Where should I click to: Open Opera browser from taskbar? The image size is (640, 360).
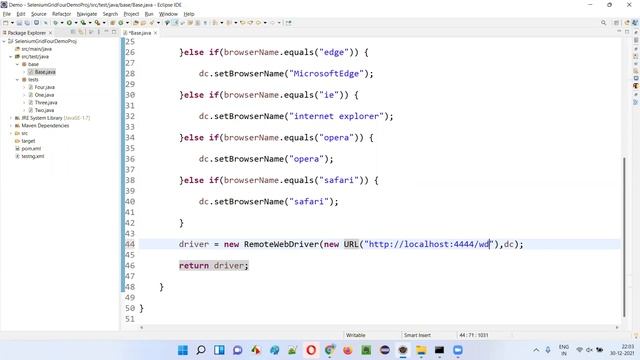coord(311,350)
